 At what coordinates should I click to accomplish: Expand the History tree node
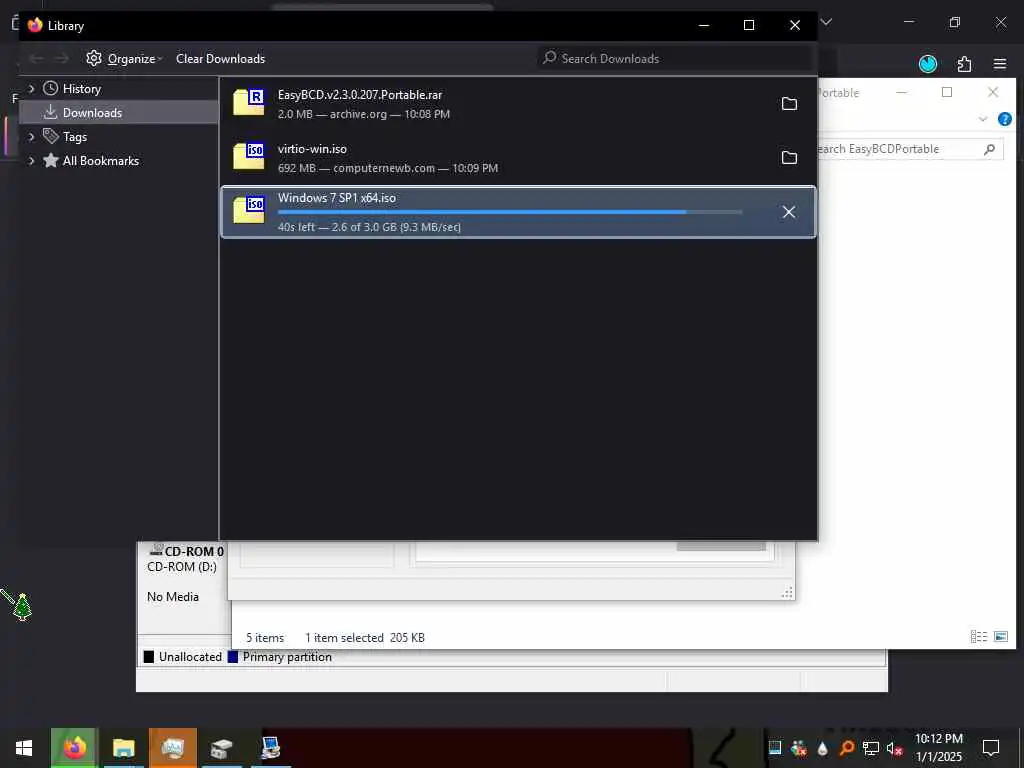(x=31, y=88)
